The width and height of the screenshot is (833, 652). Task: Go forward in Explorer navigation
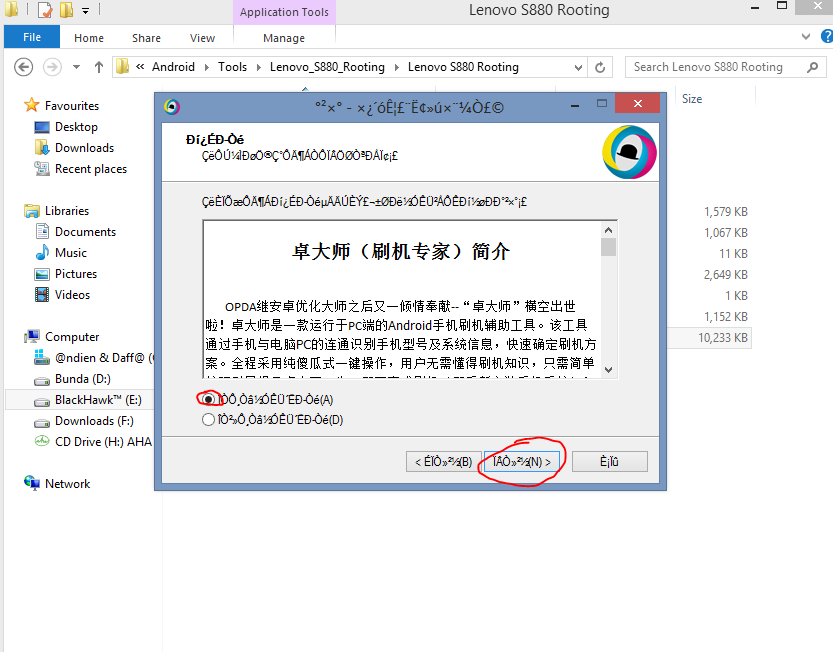tap(52, 67)
